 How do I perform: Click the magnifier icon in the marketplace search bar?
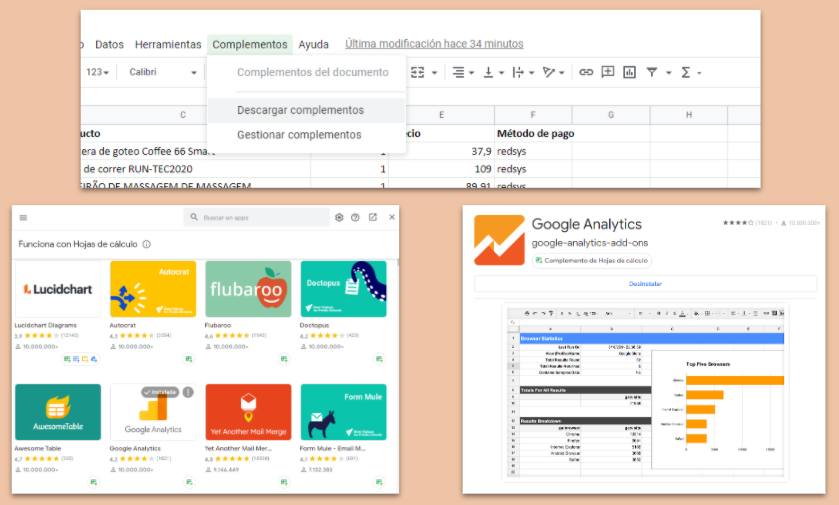(194, 217)
